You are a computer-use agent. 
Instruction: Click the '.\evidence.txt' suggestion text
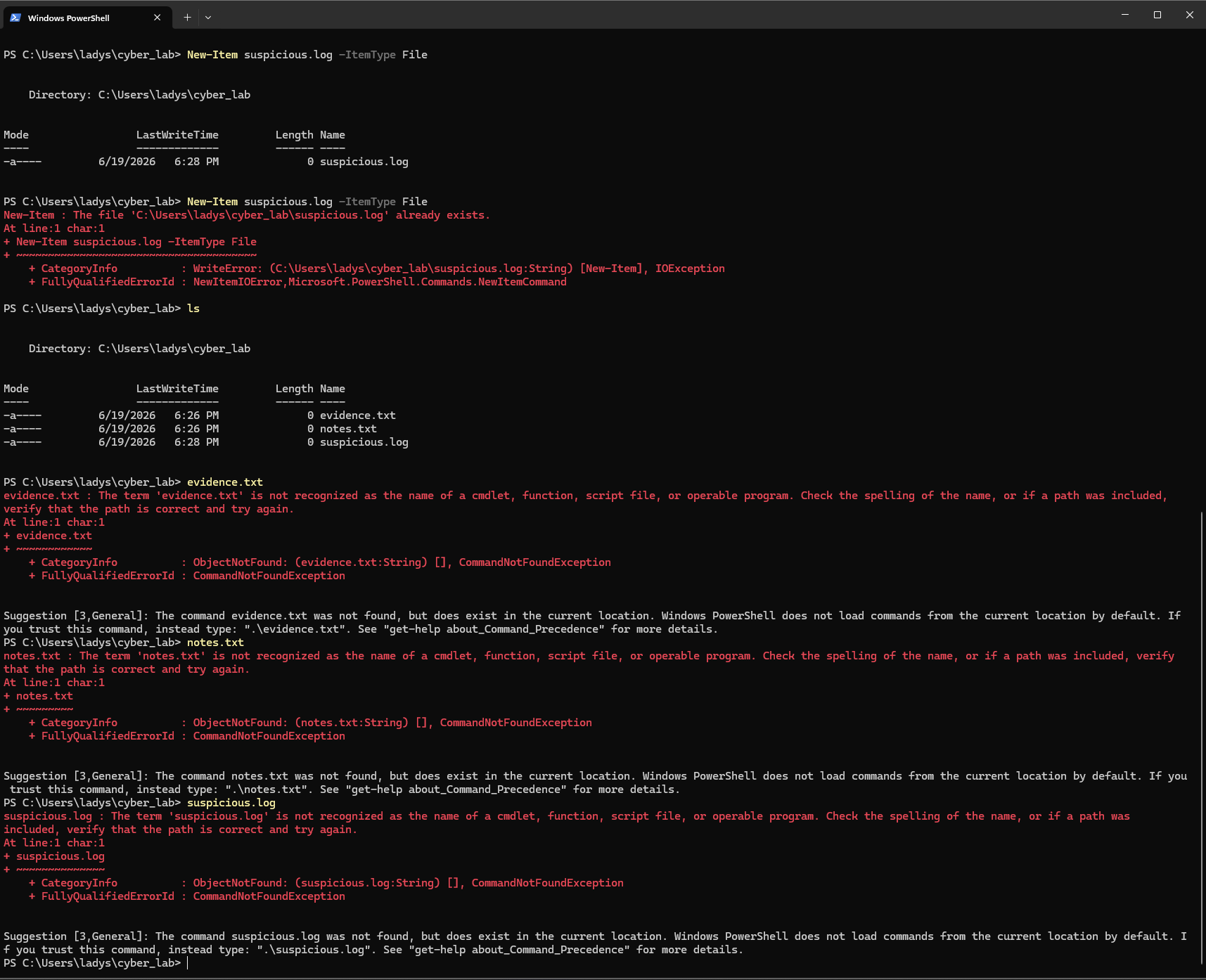296,629
